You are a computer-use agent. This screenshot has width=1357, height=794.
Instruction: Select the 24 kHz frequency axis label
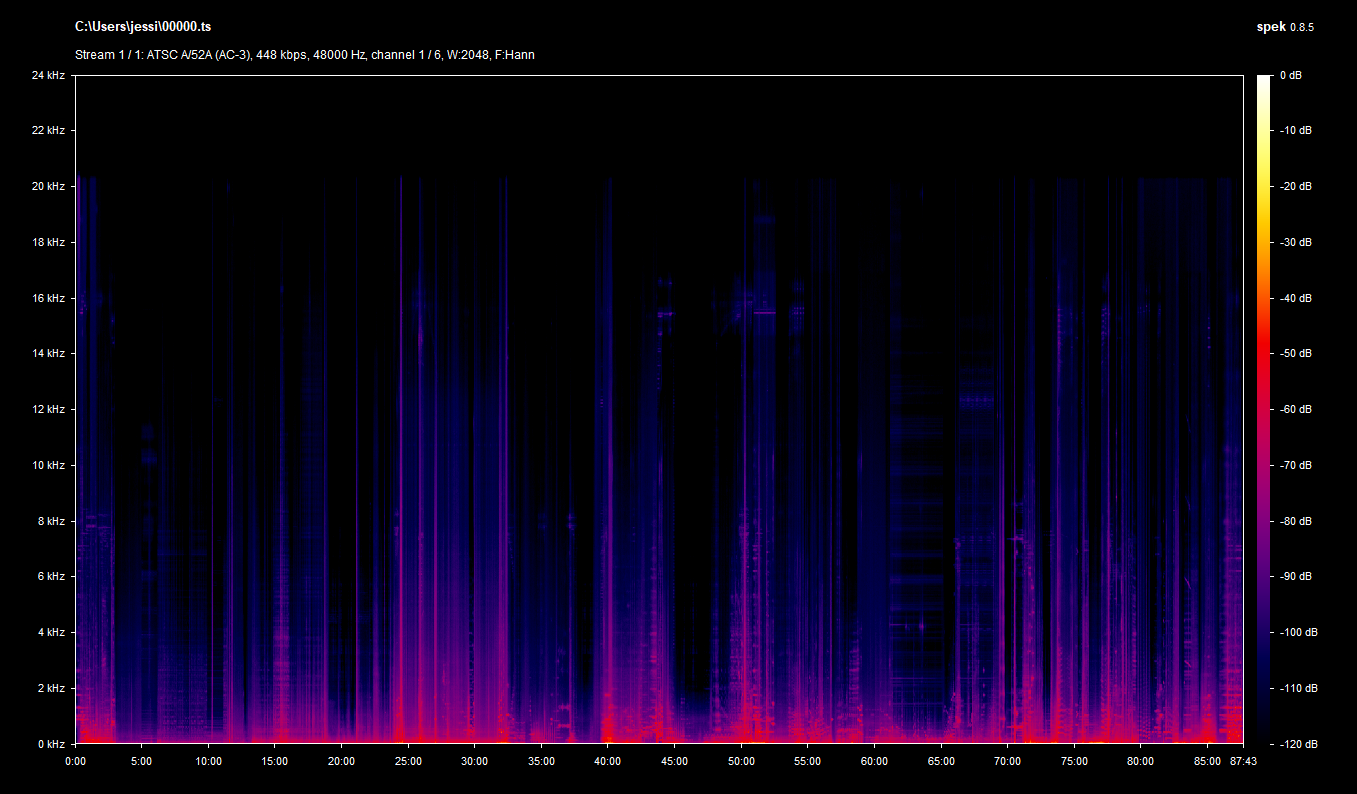click(x=48, y=76)
